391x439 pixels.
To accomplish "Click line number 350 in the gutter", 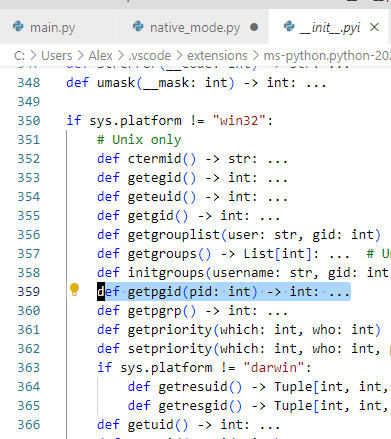I will 29,121.
